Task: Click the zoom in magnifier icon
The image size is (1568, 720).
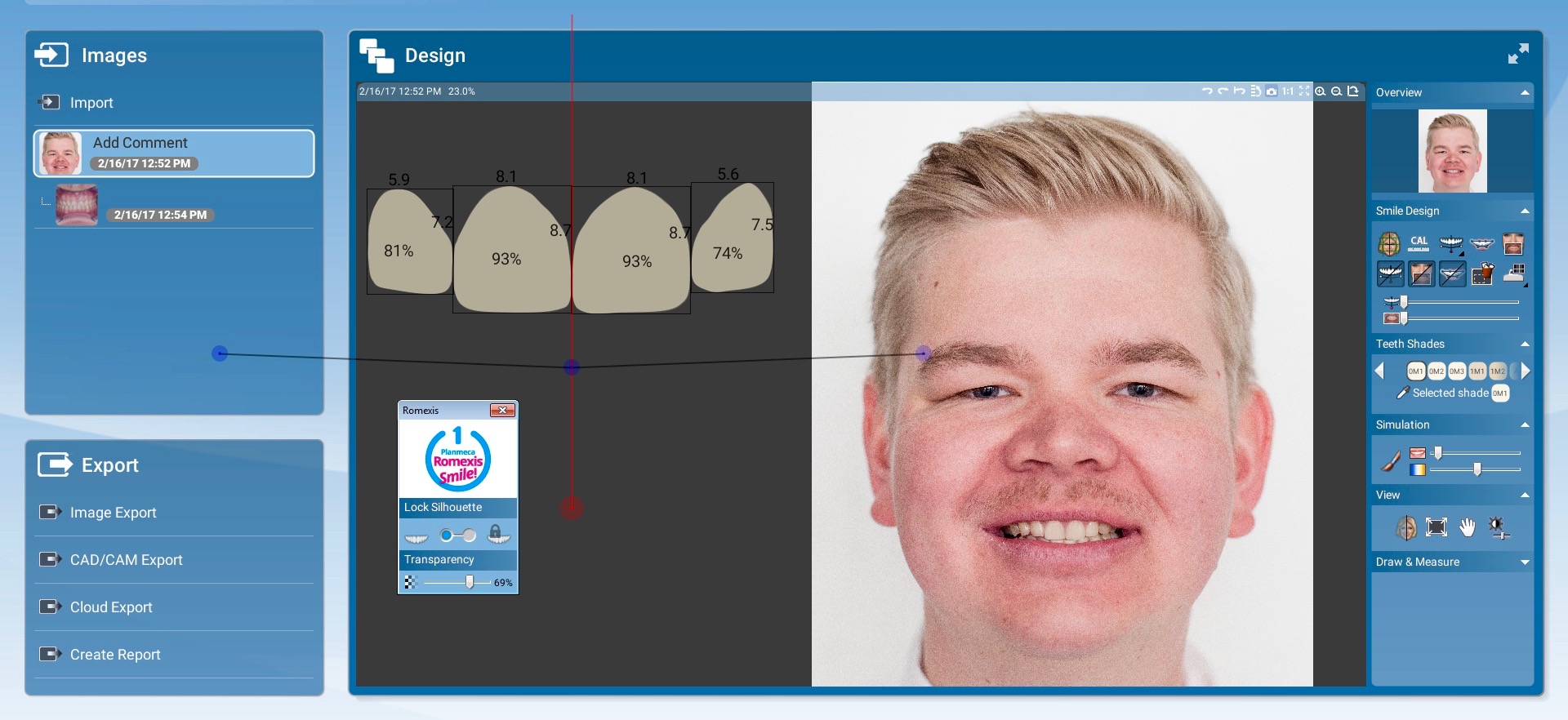Action: point(1321,91)
